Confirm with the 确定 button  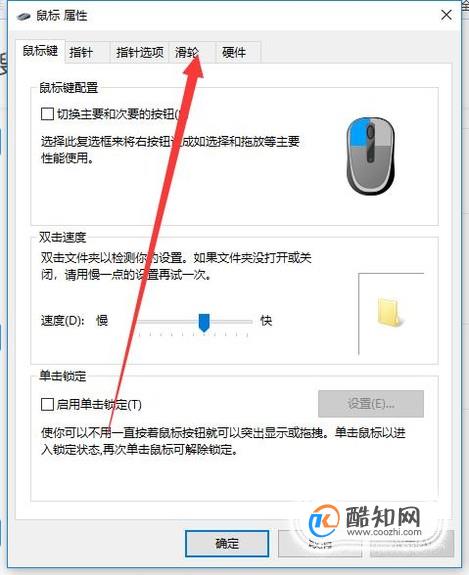point(227,543)
